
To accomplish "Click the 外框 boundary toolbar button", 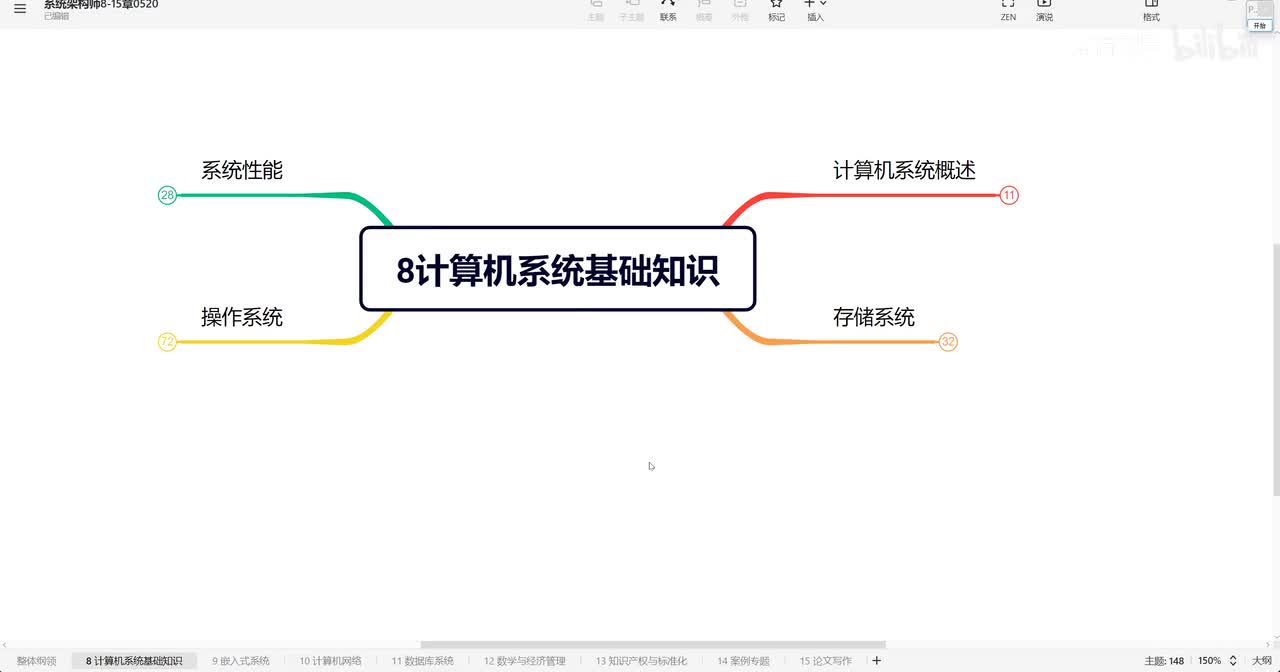I will point(740,10).
